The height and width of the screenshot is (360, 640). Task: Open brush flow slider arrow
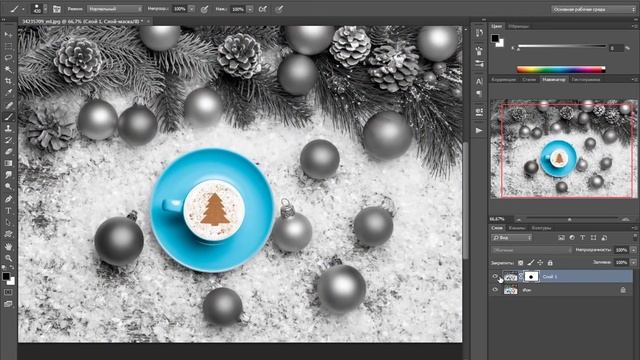coord(250,9)
